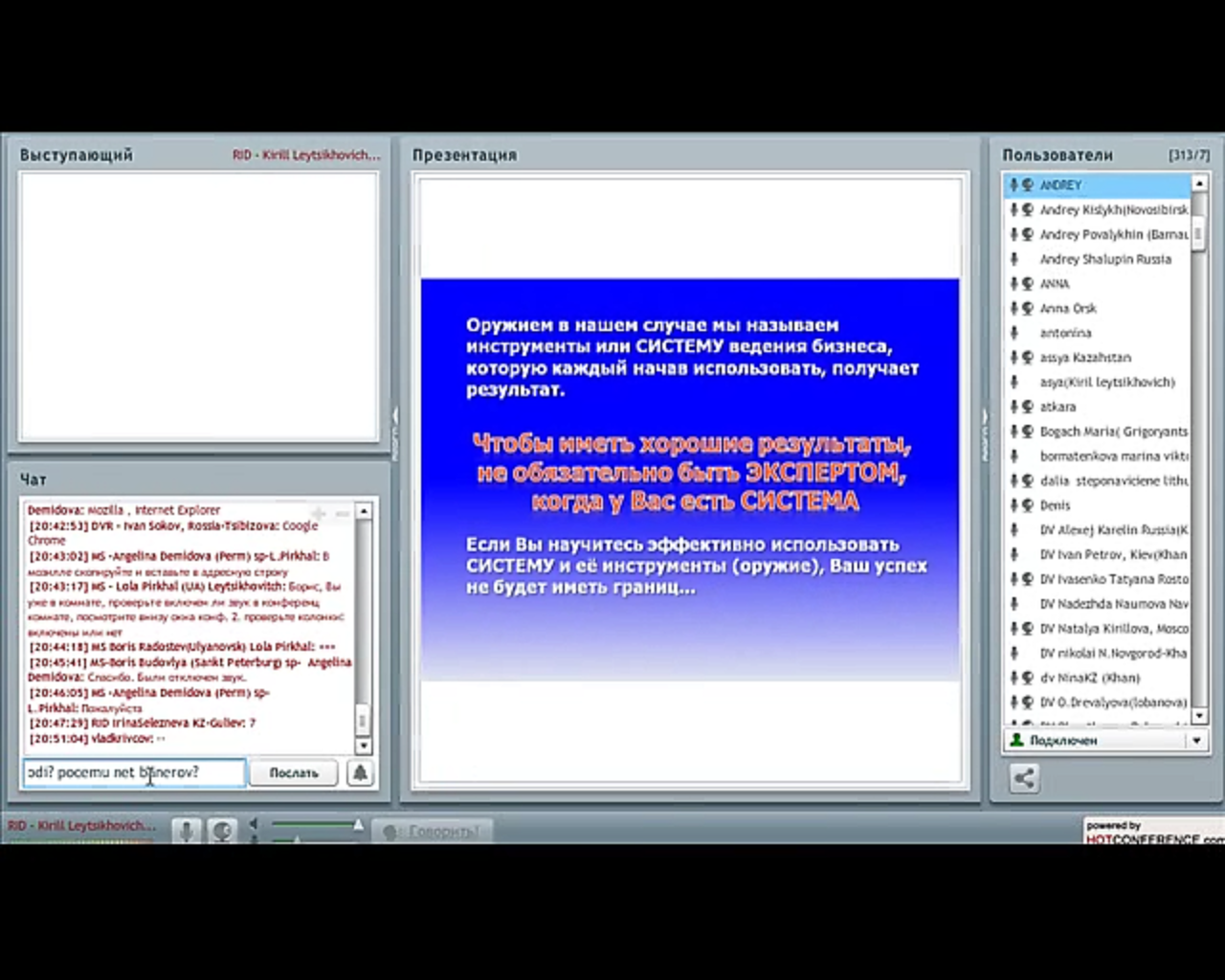Click the Послать send button
The image size is (1225, 980).
pyautogui.click(x=294, y=772)
